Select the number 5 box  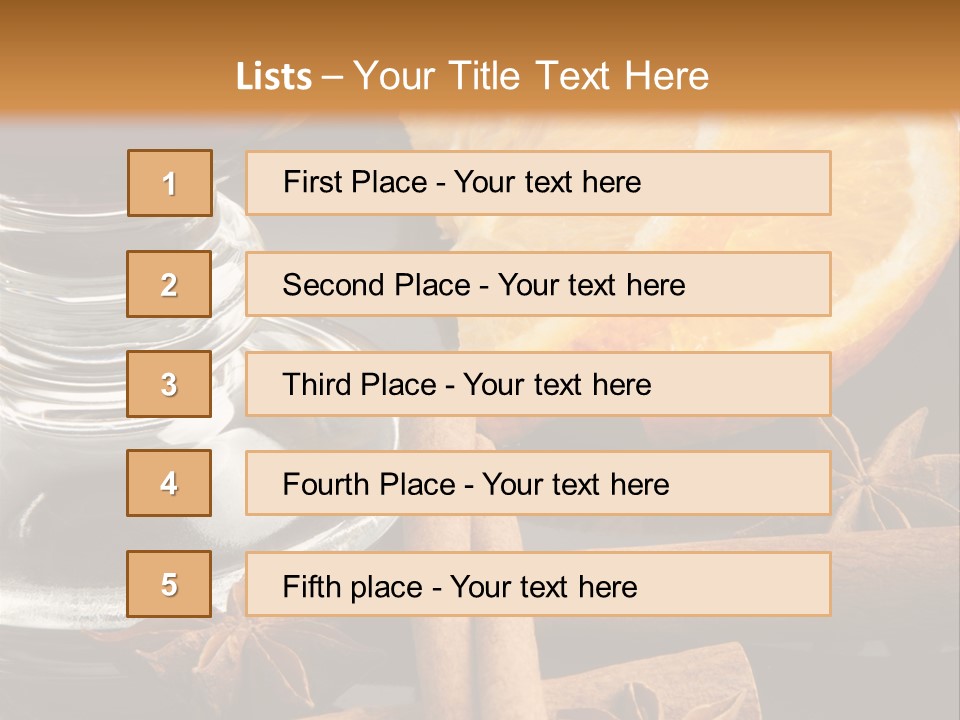pos(169,584)
